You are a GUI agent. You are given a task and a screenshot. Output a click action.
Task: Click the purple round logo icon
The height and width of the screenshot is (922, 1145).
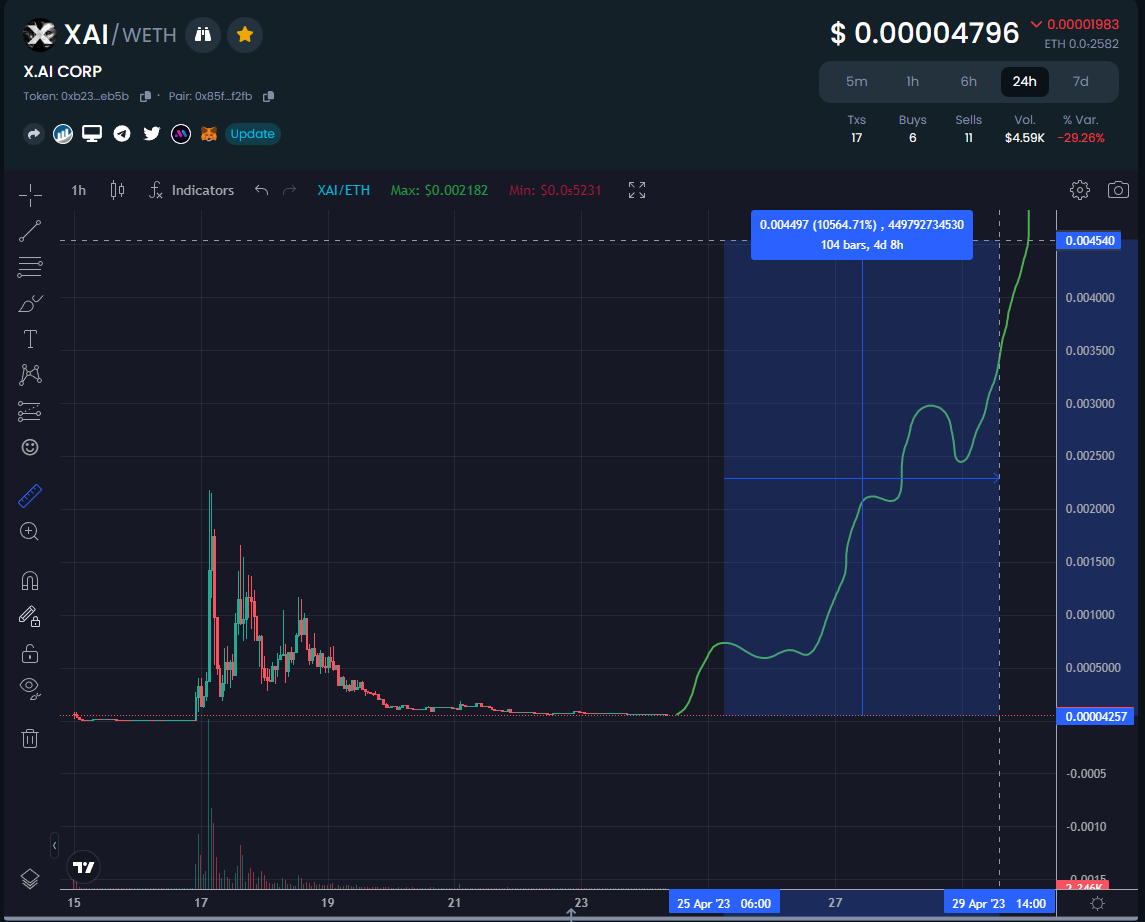pos(180,134)
